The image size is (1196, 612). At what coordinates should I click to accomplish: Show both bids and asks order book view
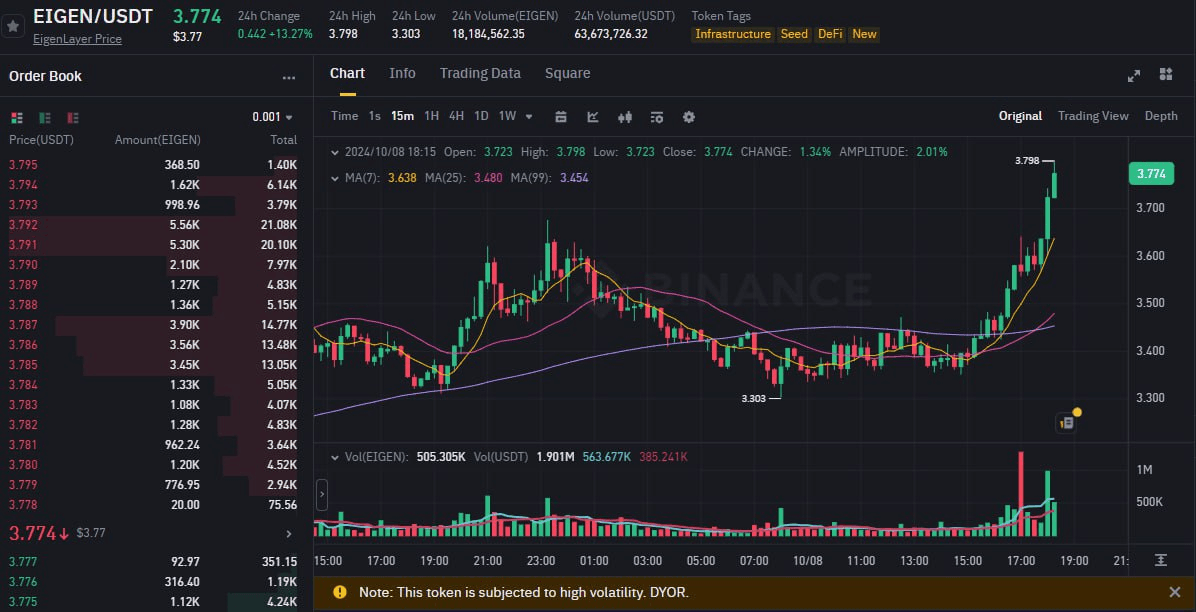coord(16,118)
